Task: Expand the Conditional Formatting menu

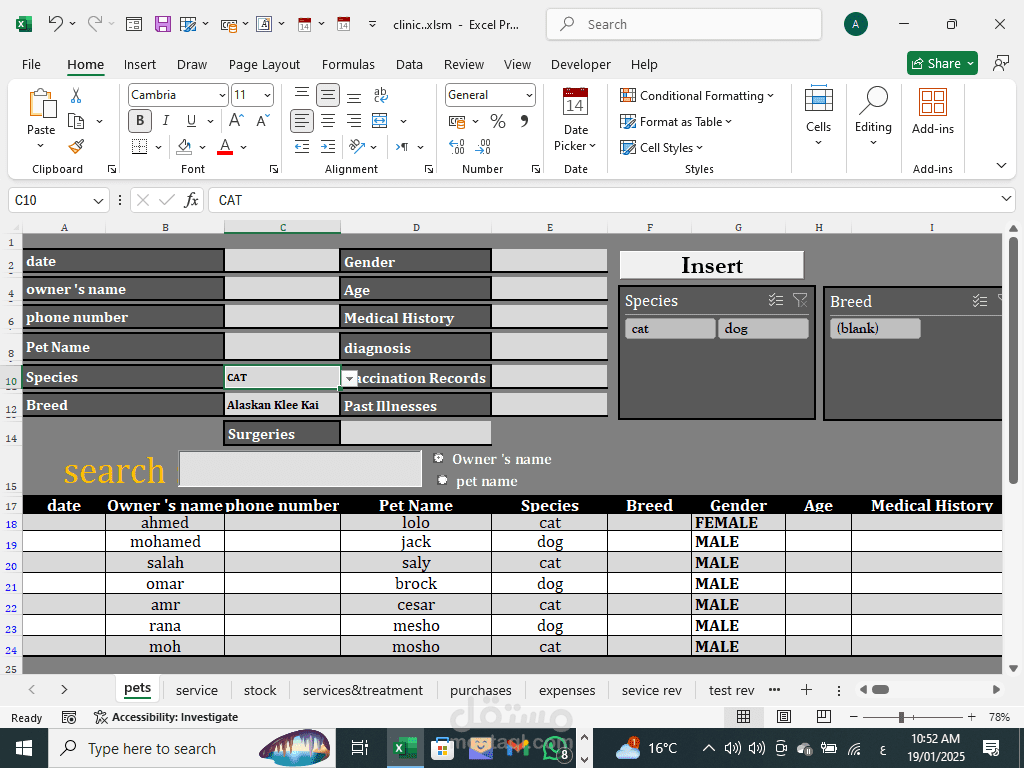Action: click(696, 95)
